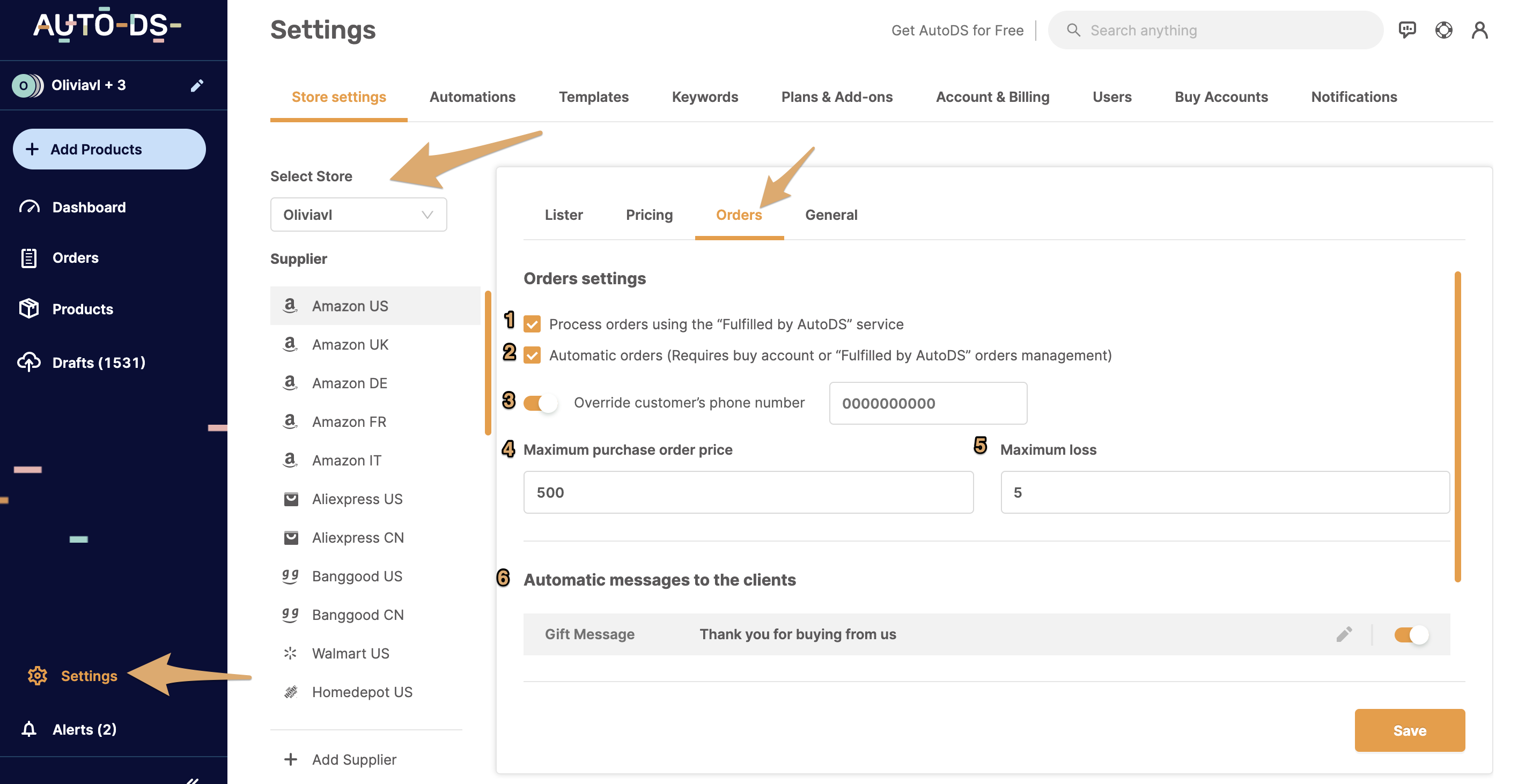This screenshot has width=1518, height=784.
Task: Open the Buy Accounts tab
Action: point(1221,97)
